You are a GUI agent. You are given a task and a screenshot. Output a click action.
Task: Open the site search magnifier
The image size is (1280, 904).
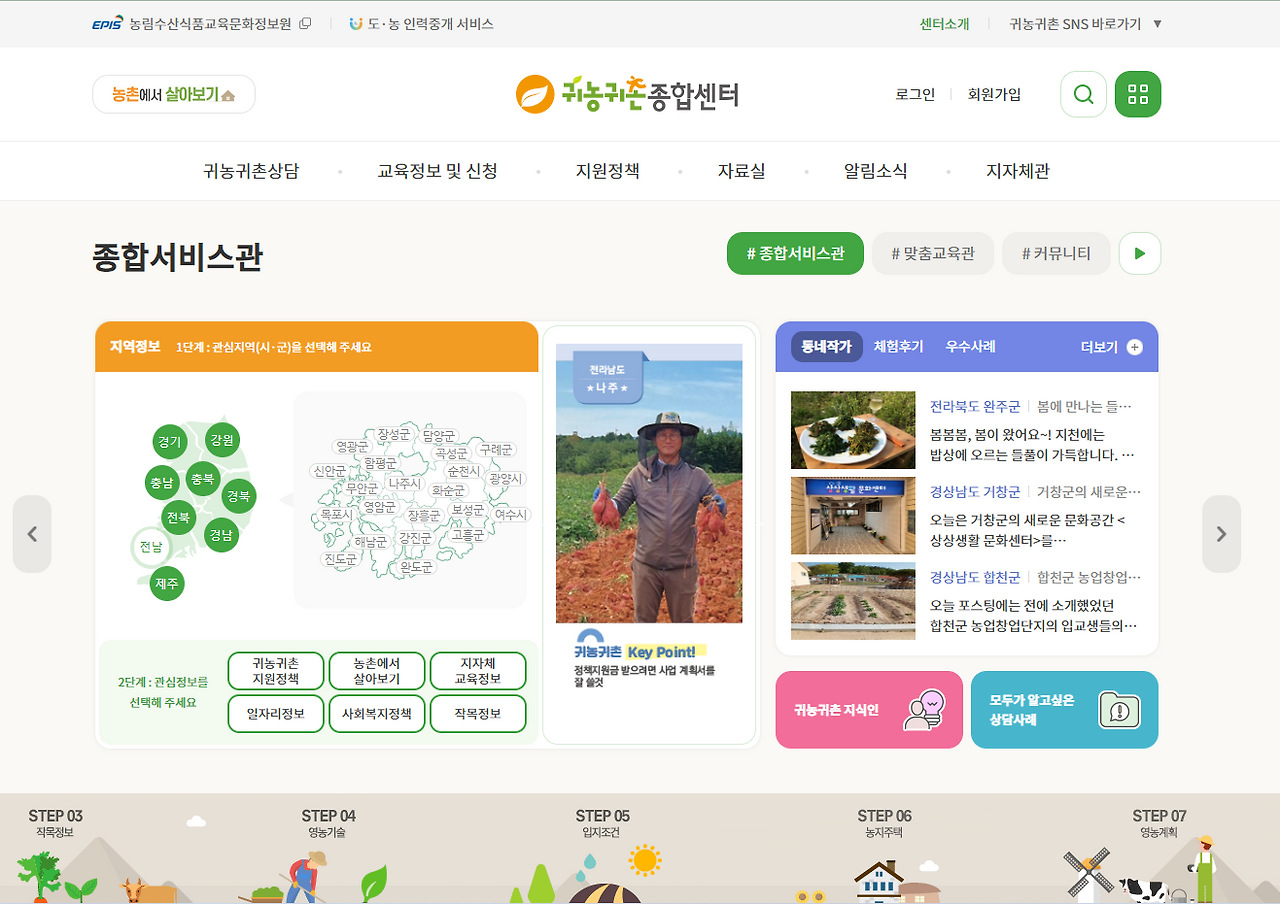point(1083,93)
